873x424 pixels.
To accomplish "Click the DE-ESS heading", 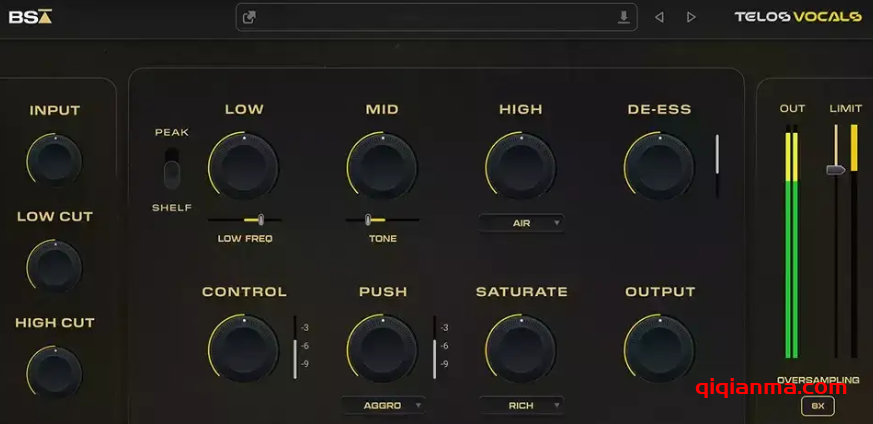I will point(659,110).
